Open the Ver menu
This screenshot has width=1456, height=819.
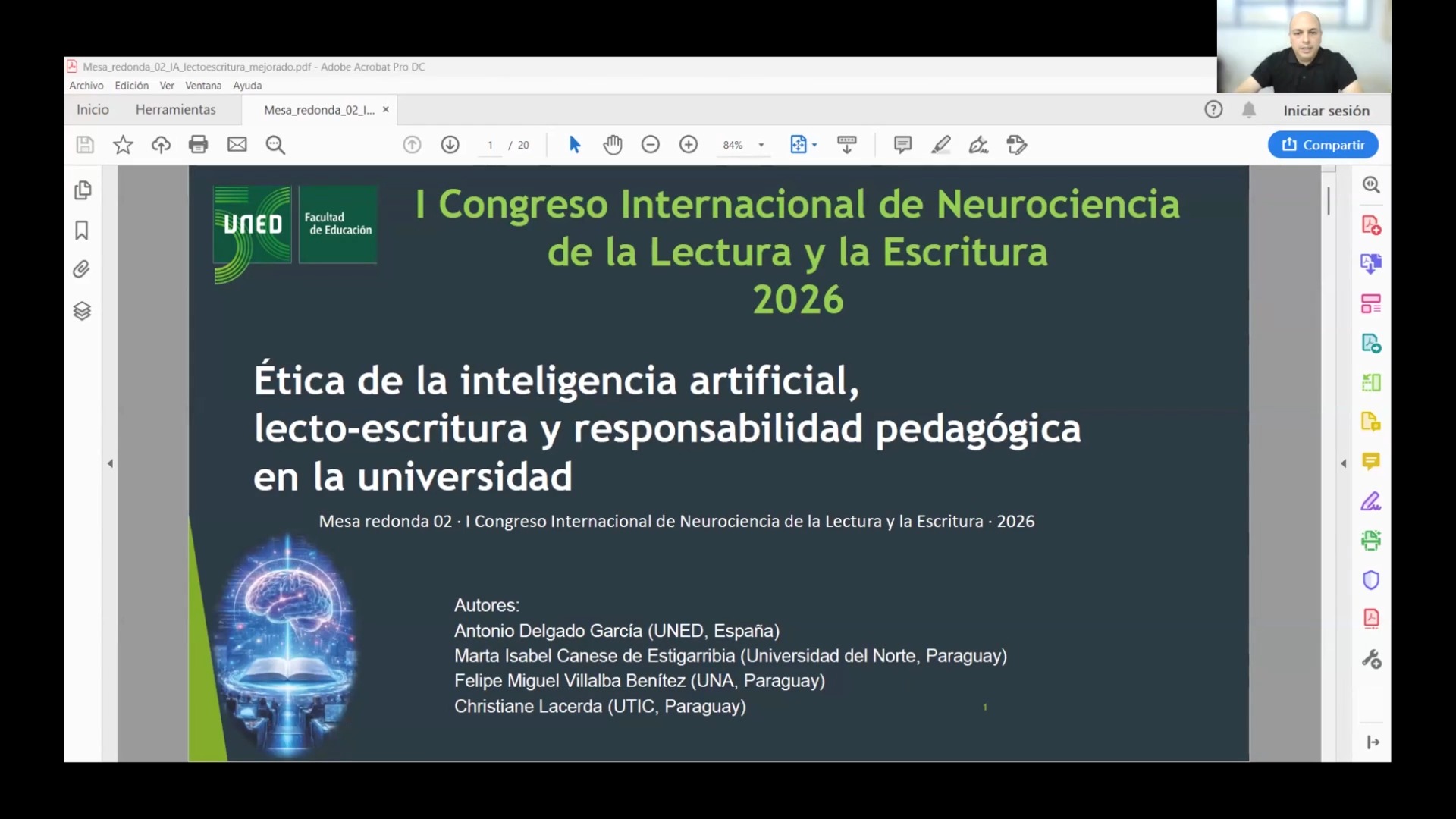pos(167,86)
